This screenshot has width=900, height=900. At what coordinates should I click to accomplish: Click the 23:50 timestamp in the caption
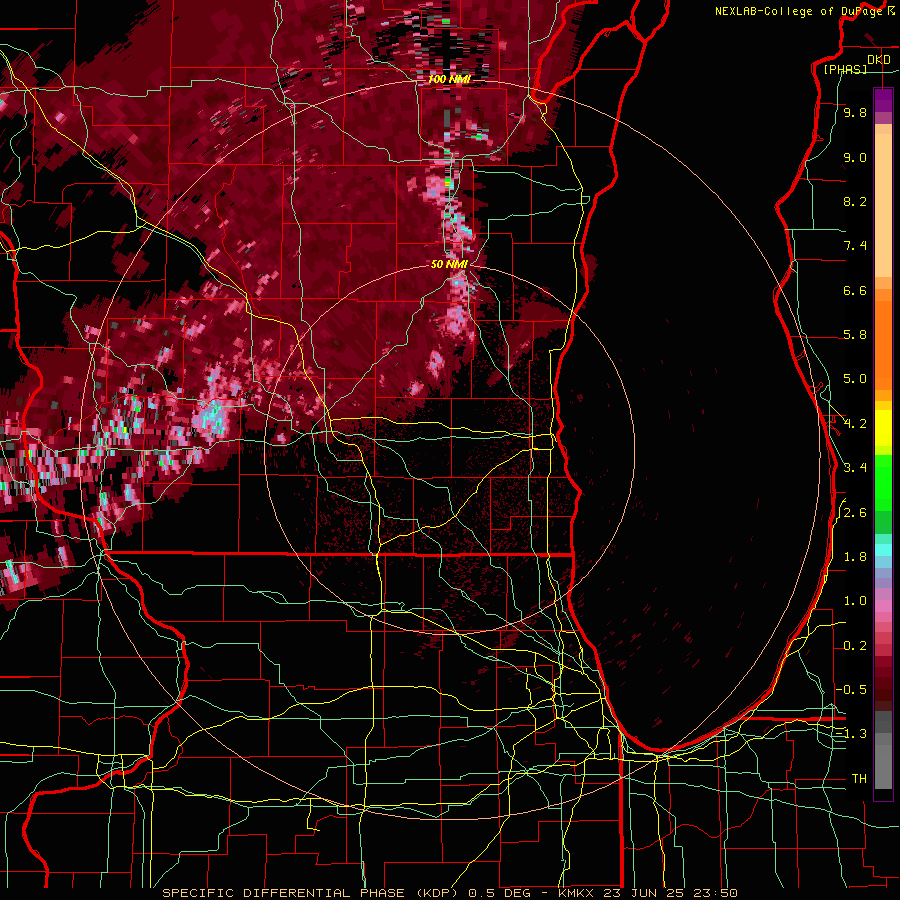tap(715, 893)
